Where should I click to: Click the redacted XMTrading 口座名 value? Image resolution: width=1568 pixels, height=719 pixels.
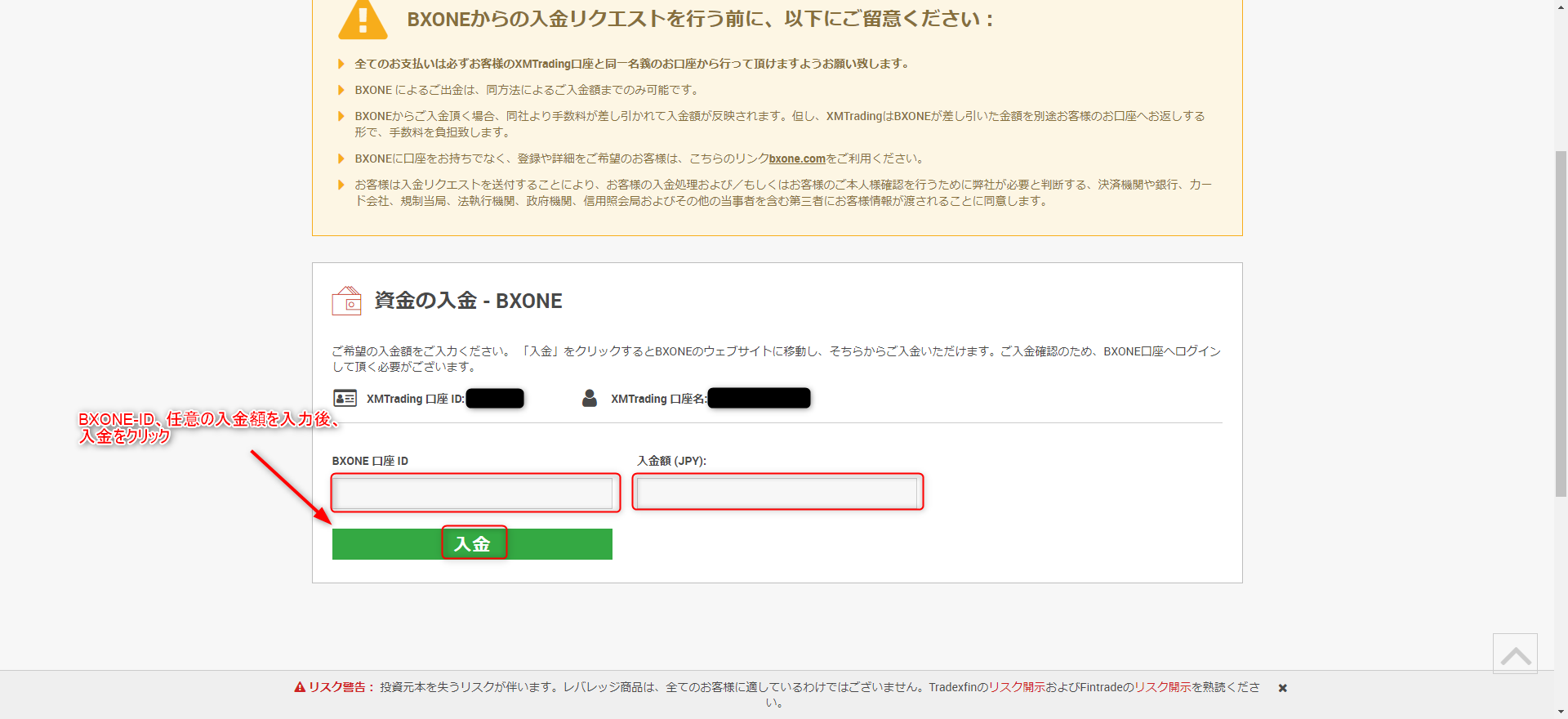pos(759,398)
